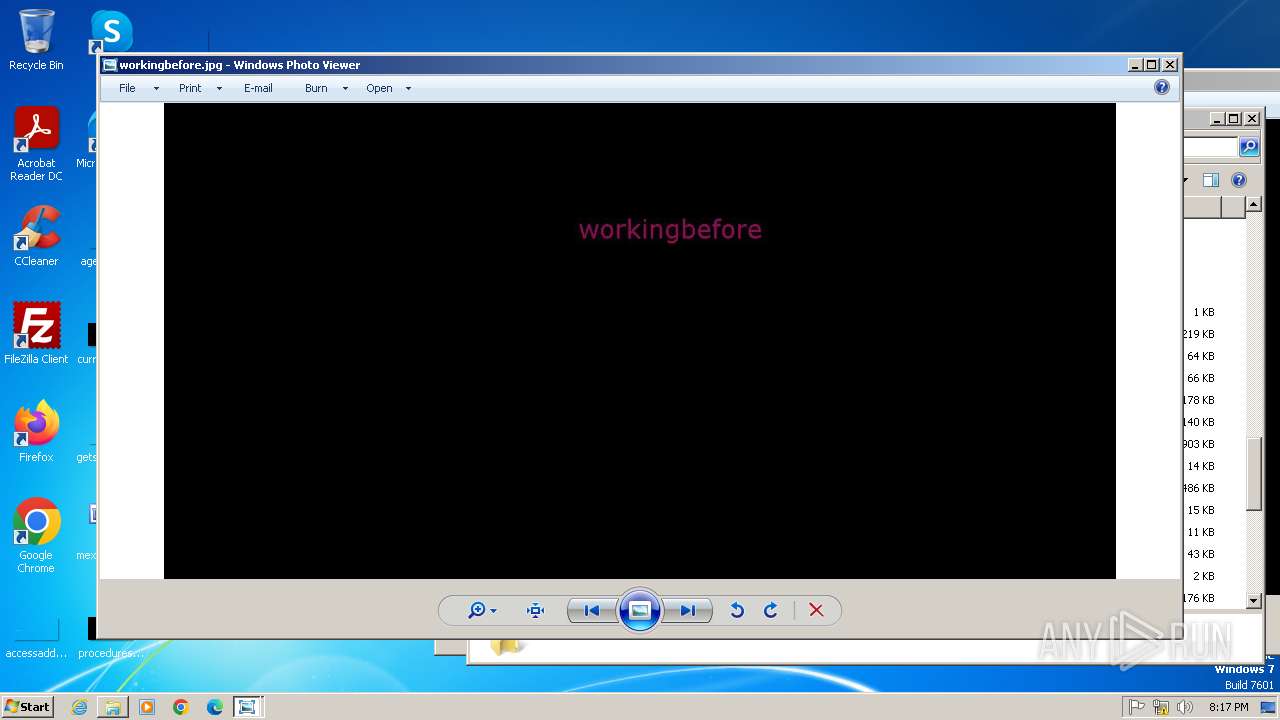Expand the Print dropdown arrow
This screenshot has width=1280, height=720.
[x=219, y=89]
